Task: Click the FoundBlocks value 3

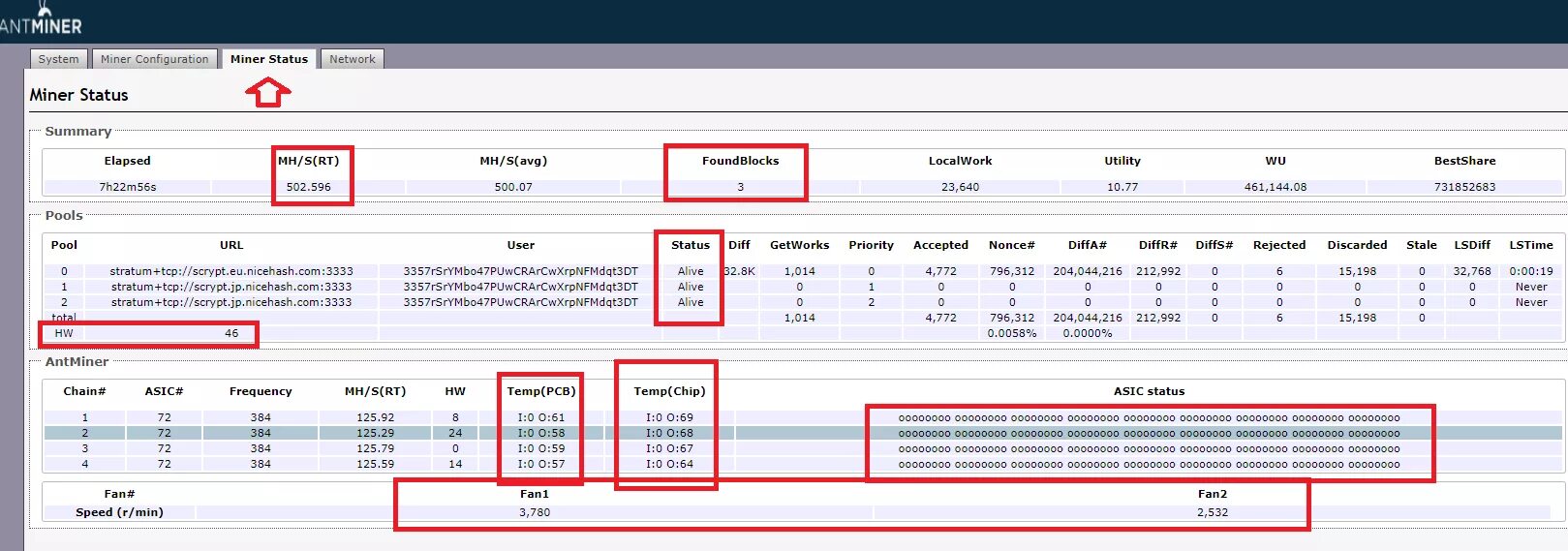Action: pyautogui.click(x=741, y=187)
